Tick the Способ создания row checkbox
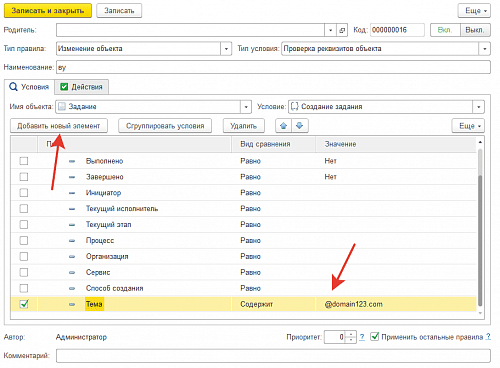 [x=24, y=288]
